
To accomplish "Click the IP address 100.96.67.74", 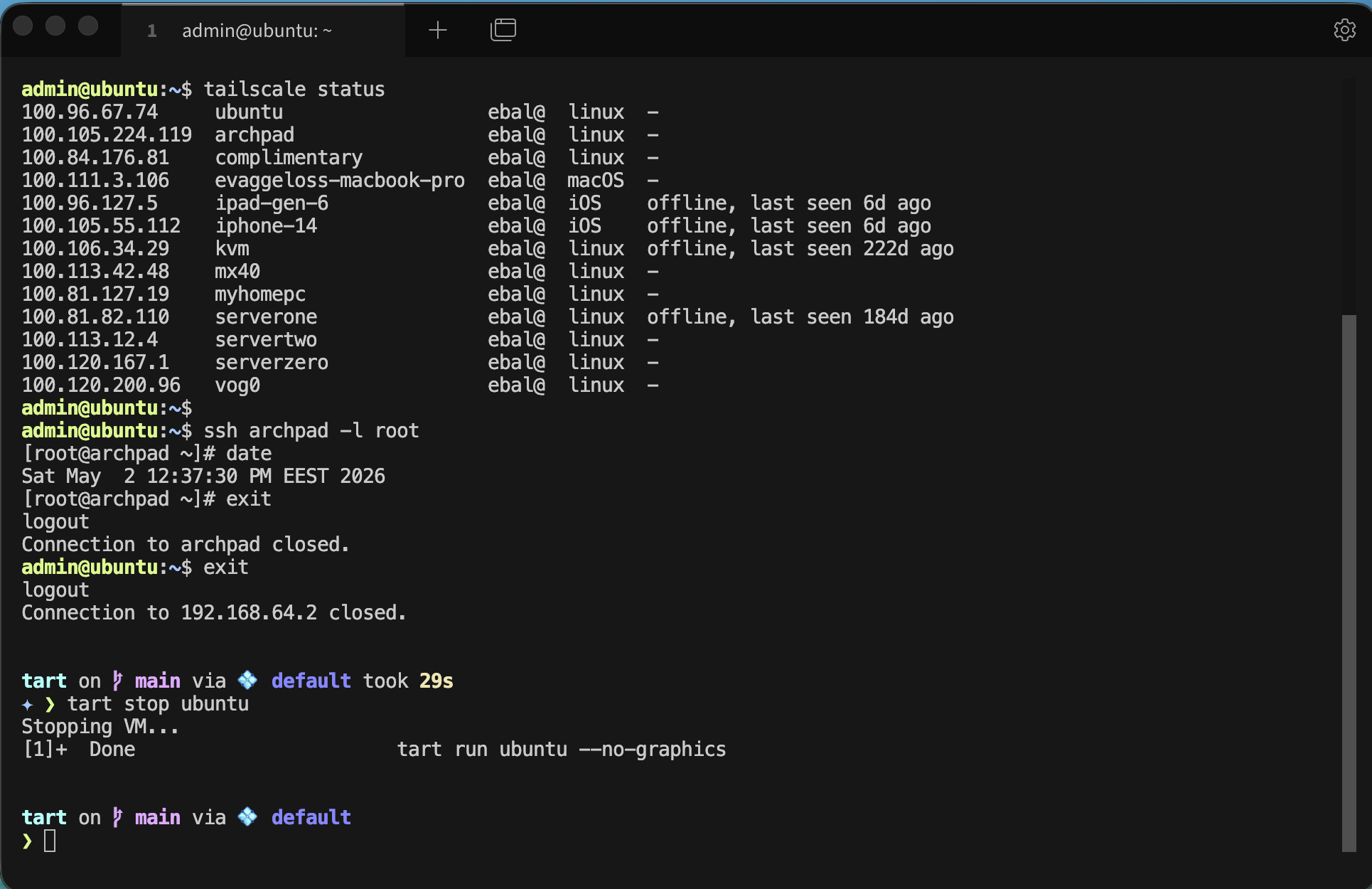I will pyautogui.click(x=90, y=112).
